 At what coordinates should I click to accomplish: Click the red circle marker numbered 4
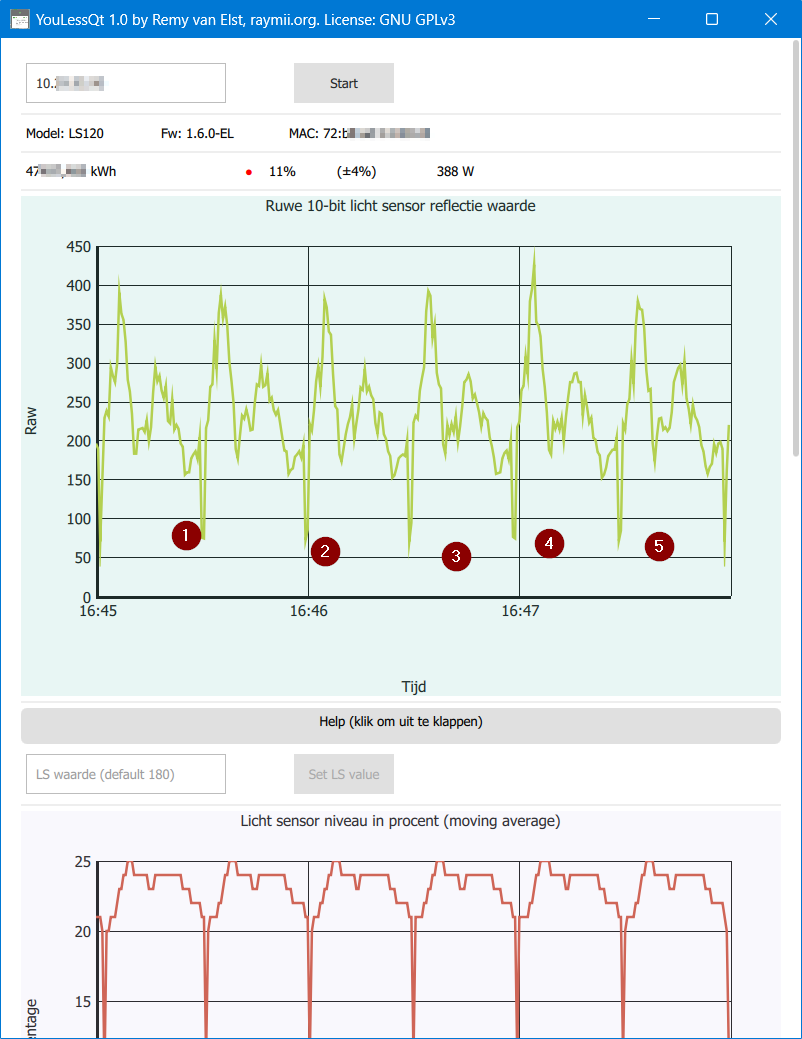[x=549, y=543]
